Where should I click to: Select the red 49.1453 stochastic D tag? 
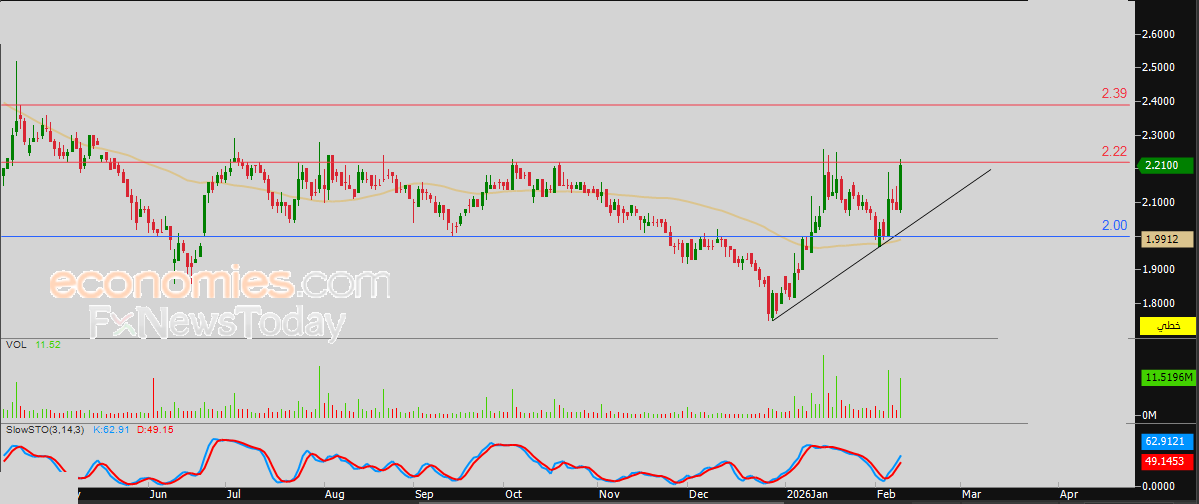click(1165, 461)
